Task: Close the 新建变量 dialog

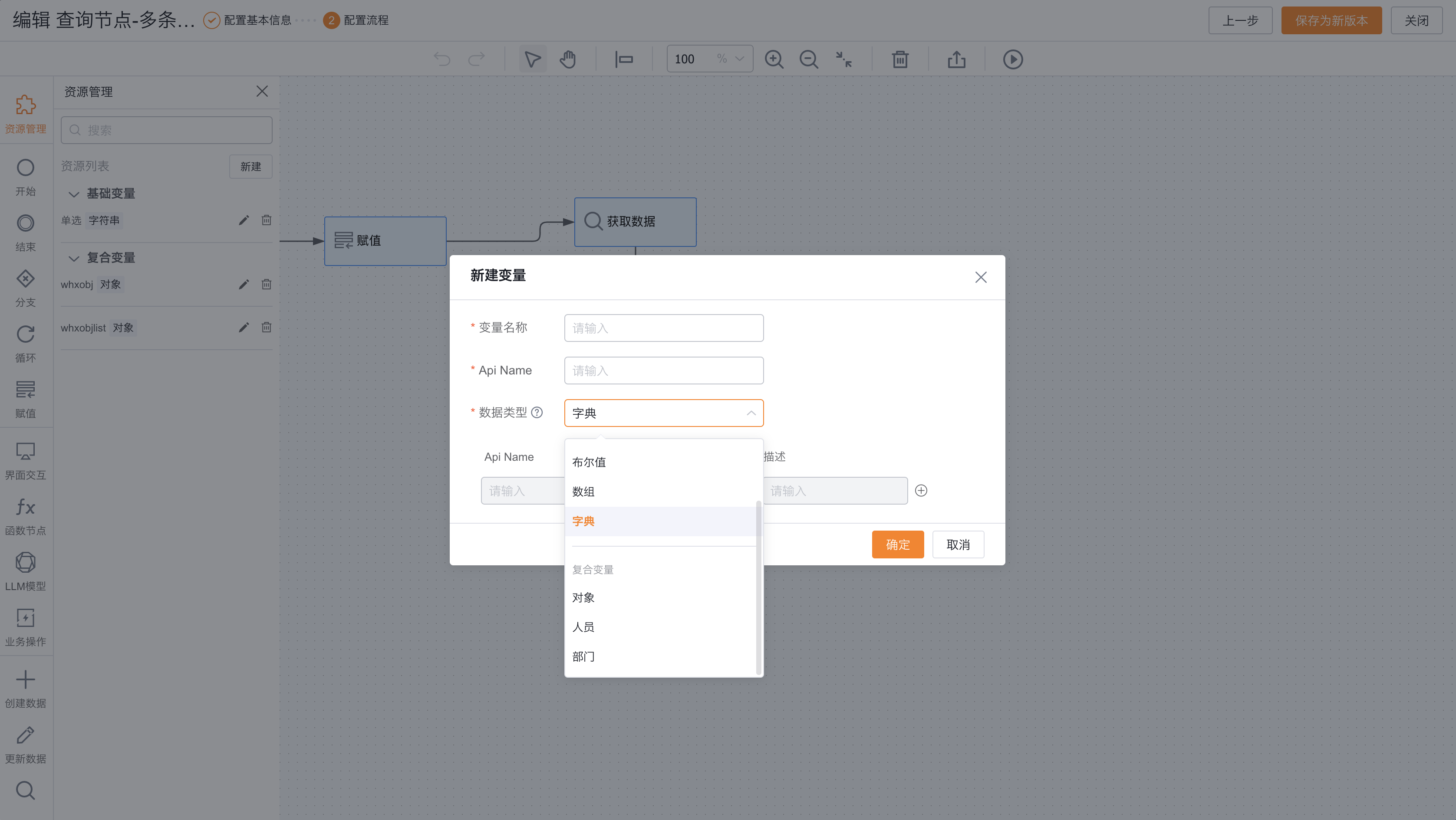Action: tap(981, 277)
